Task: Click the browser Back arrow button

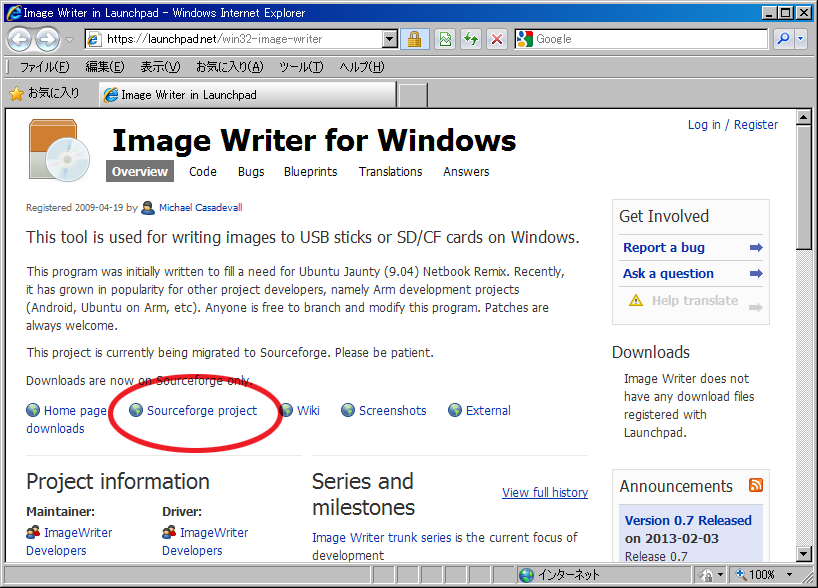Action: coord(19,39)
